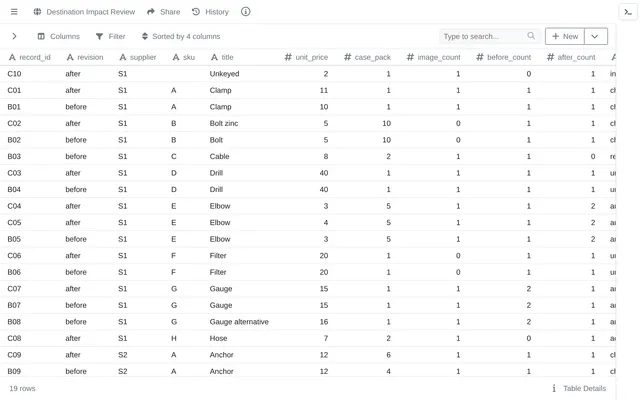Select sku H cell in row C08

tap(183, 338)
